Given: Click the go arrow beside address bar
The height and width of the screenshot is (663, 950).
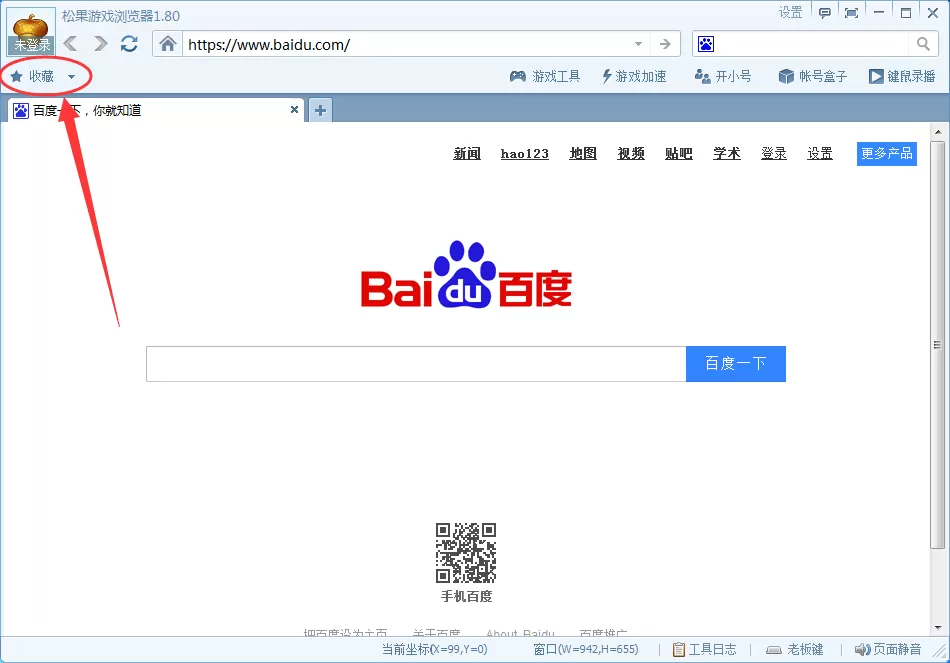Looking at the screenshot, I should click(x=665, y=44).
